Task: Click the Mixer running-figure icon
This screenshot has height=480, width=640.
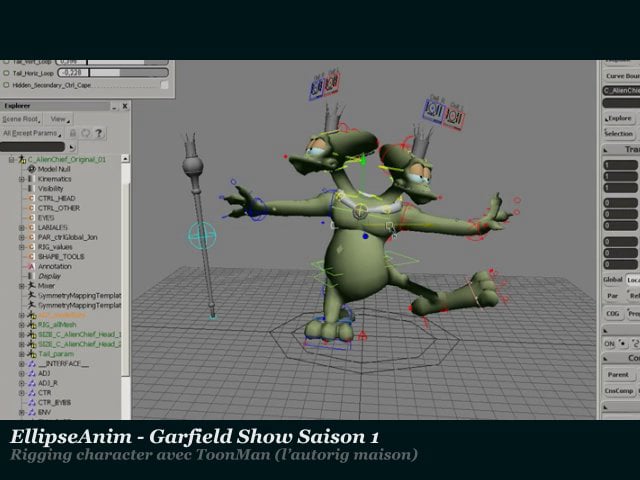Action: (31, 286)
